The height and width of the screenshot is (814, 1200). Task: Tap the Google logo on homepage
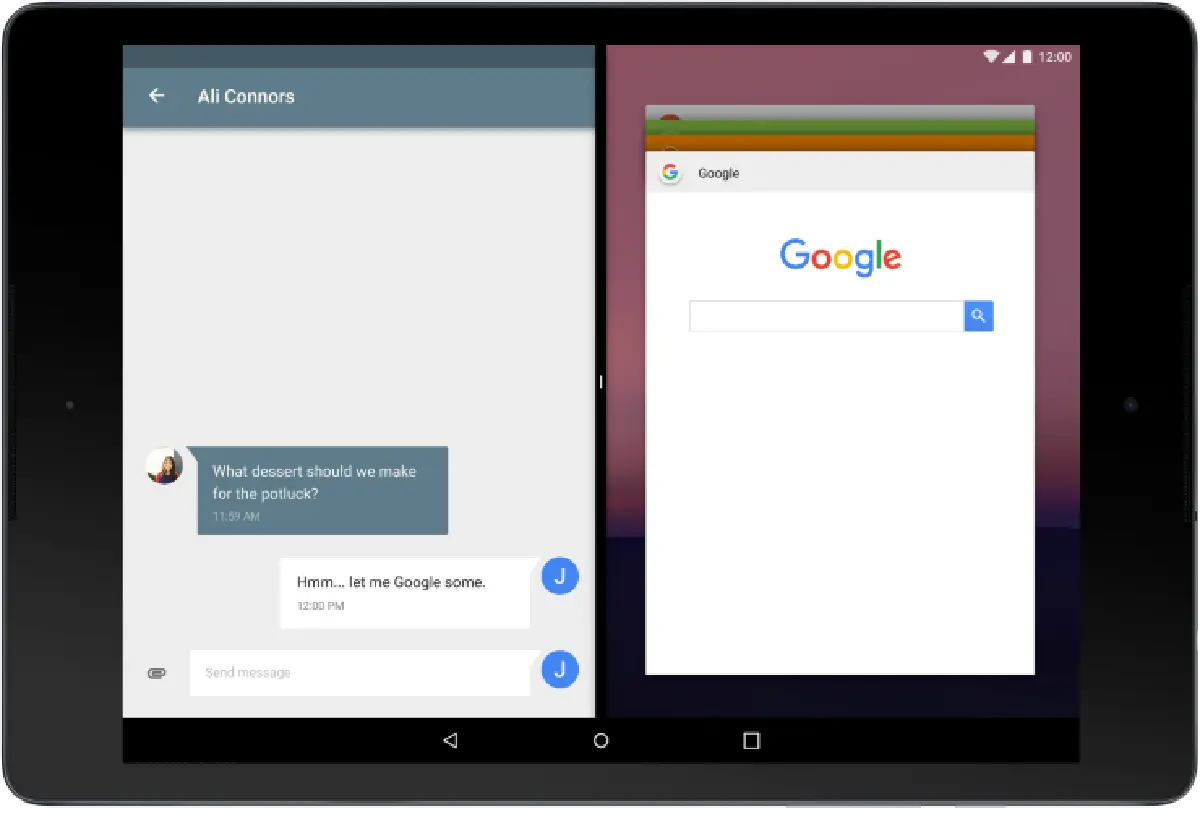pos(840,257)
